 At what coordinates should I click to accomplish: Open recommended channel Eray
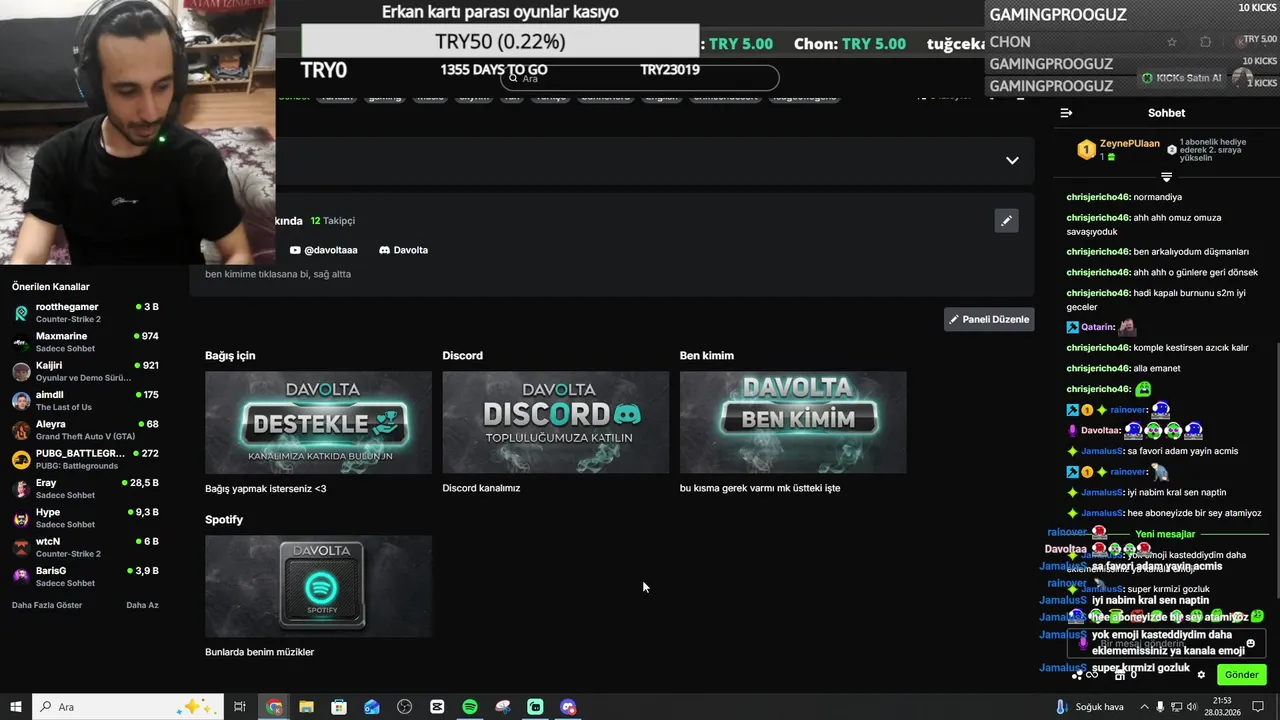coord(85,488)
